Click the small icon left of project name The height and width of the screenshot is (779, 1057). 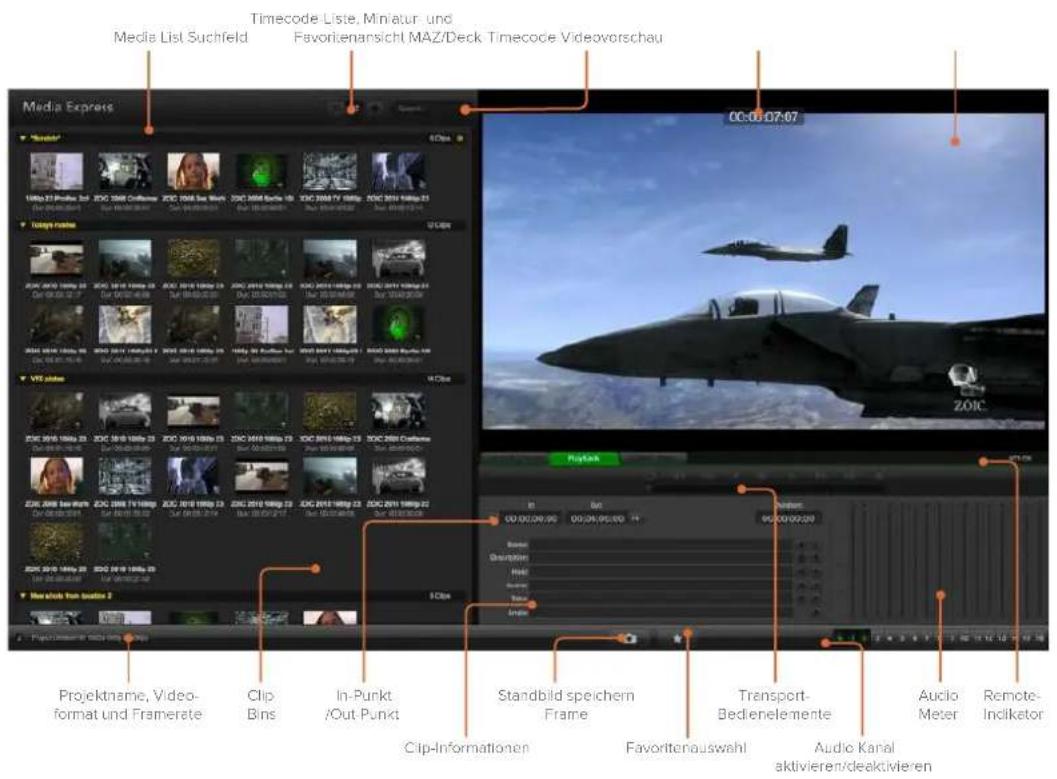(x=19, y=637)
